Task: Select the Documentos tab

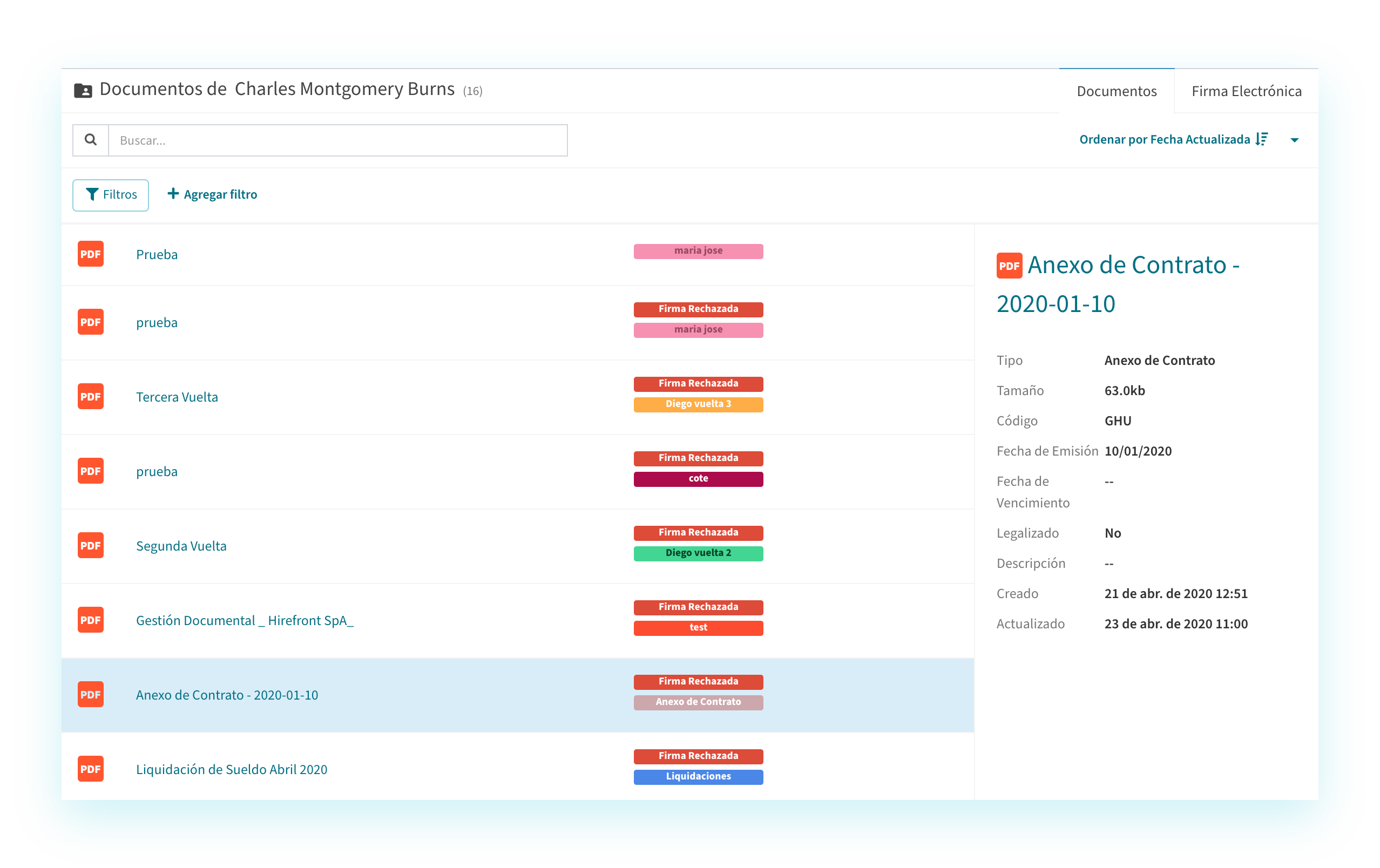Action: coord(1116,91)
